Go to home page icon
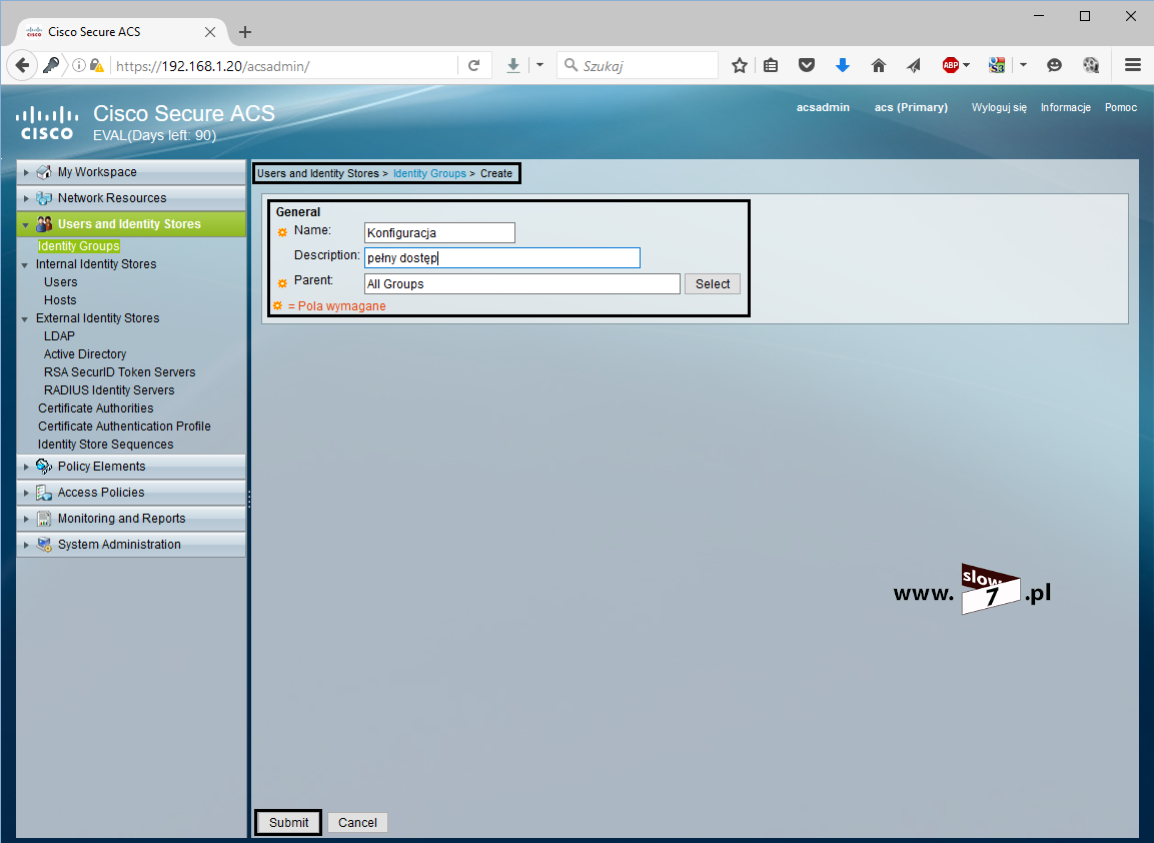The width and height of the screenshot is (1154, 843). point(878,66)
